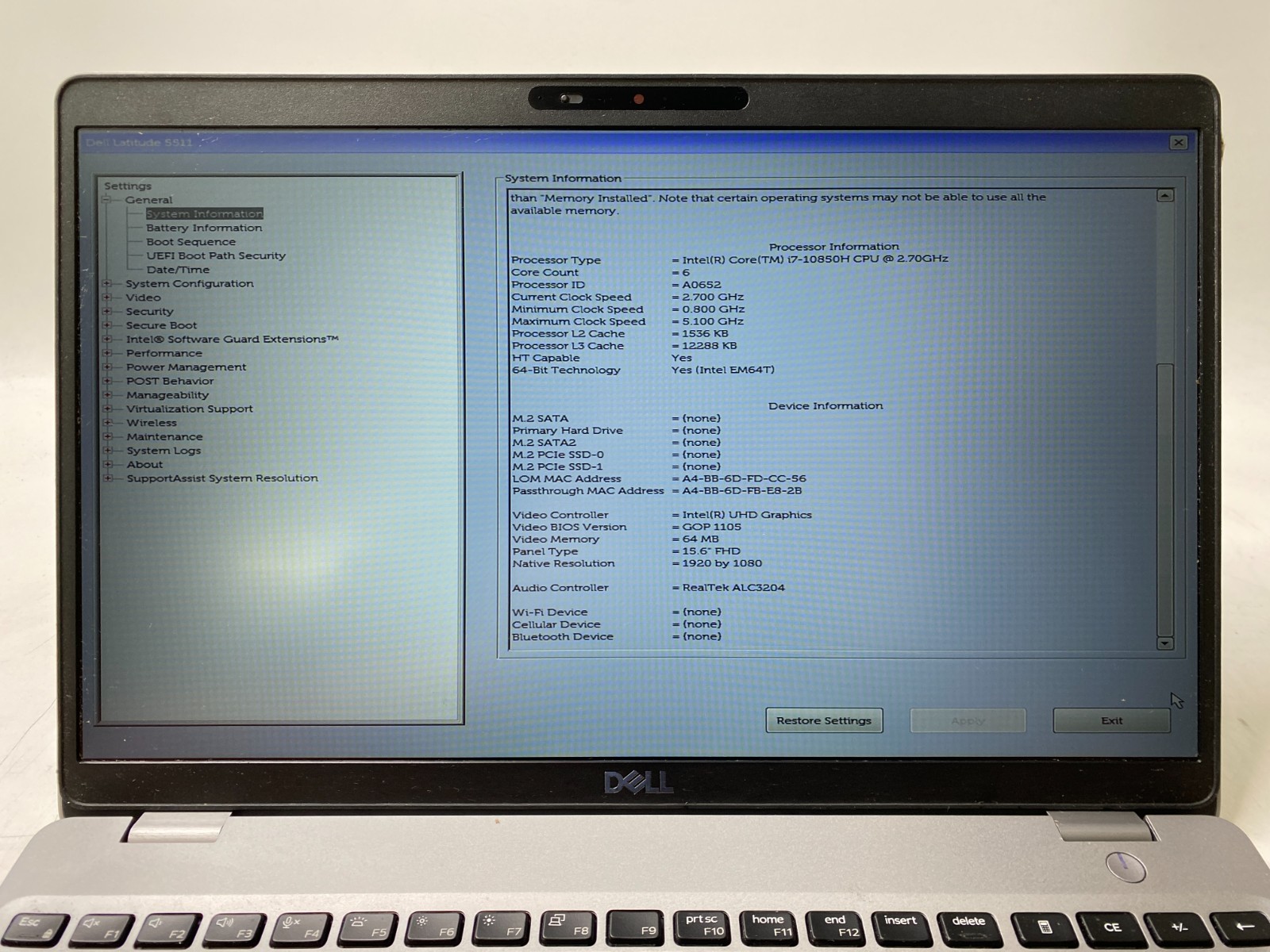Click the Restore Settings button

[x=824, y=720]
